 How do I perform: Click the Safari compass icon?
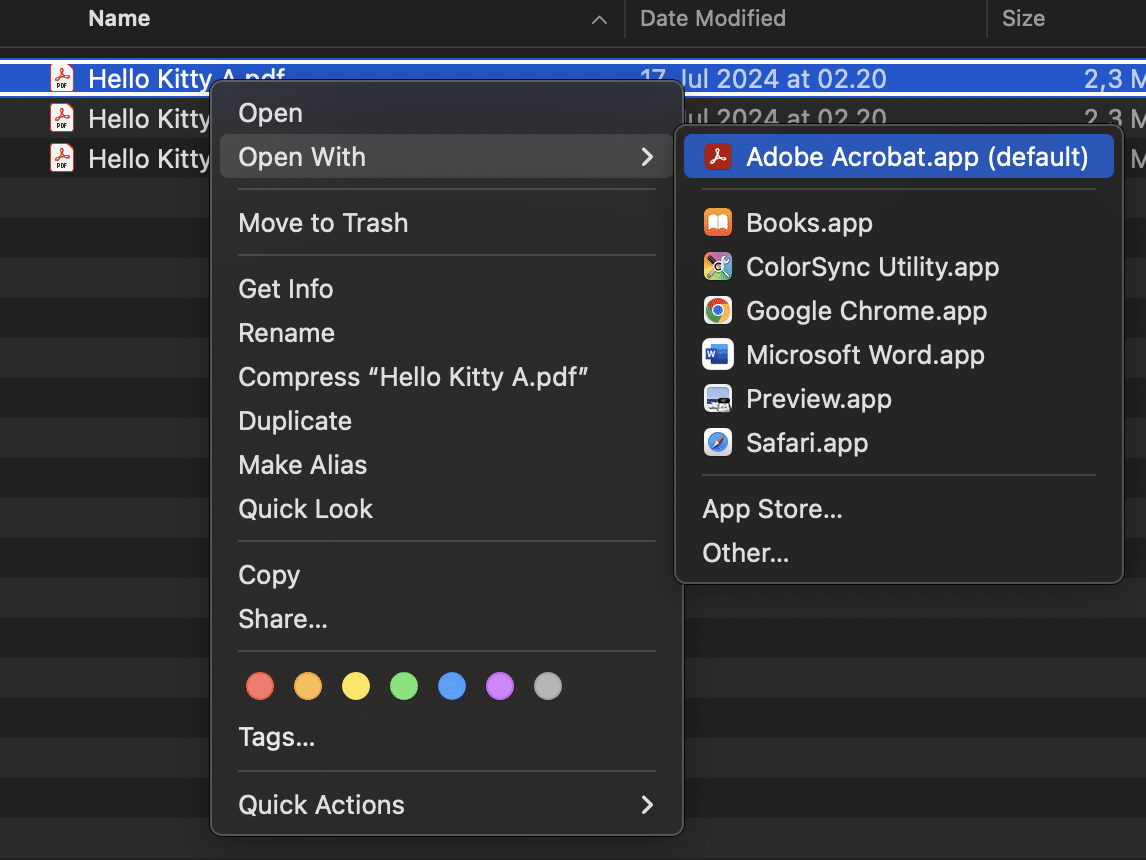point(717,443)
